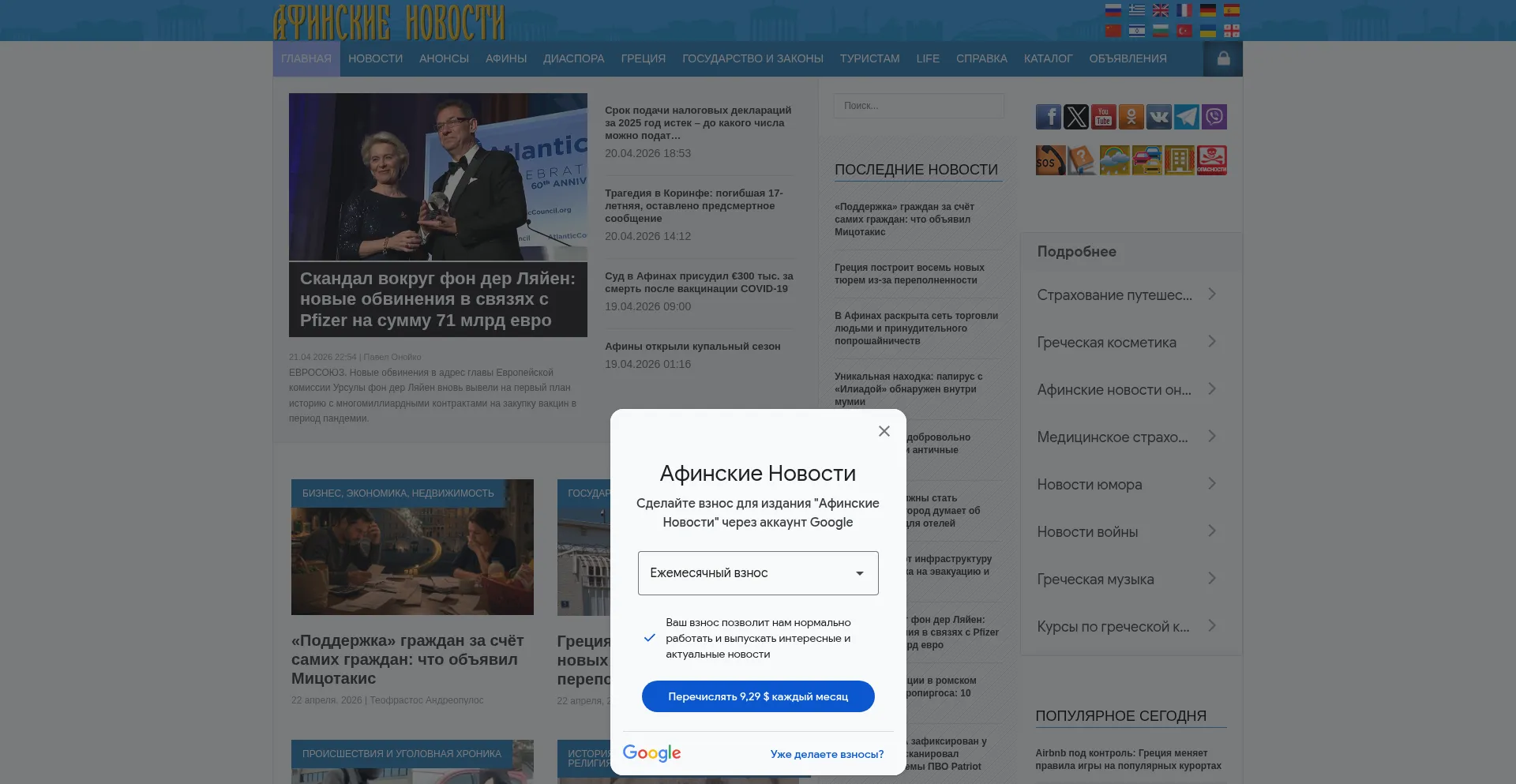
Task: Choose the UK flag for English
Action: pos(1161,10)
